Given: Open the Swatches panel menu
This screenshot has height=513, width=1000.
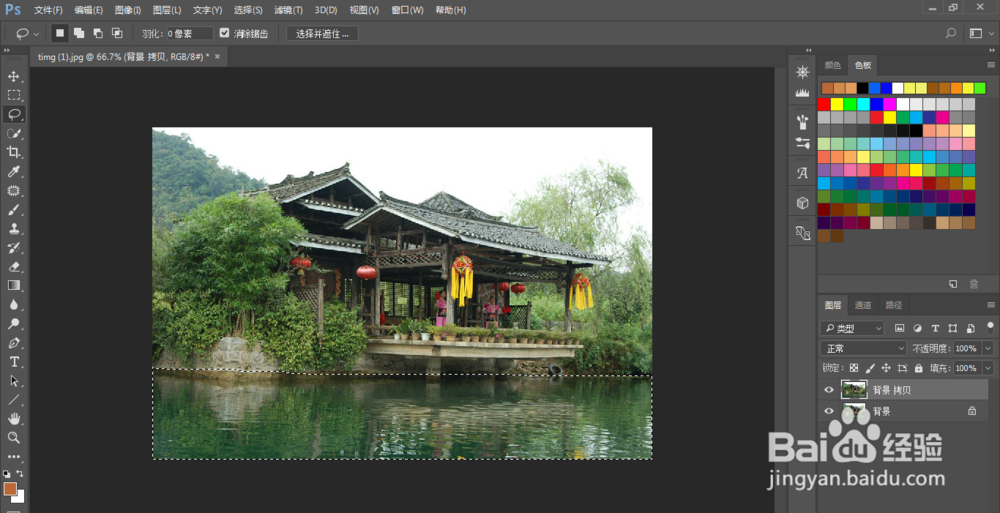Looking at the screenshot, I should [991, 65].
